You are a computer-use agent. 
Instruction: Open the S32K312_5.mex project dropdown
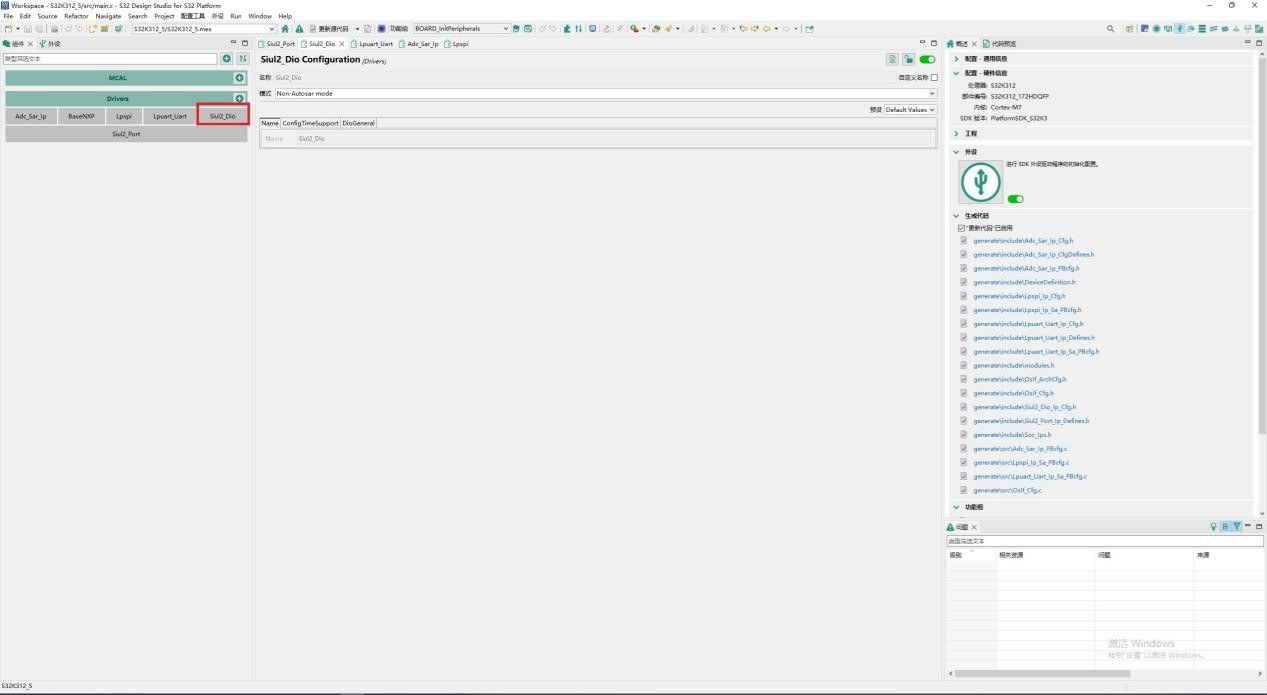[203, 29]
